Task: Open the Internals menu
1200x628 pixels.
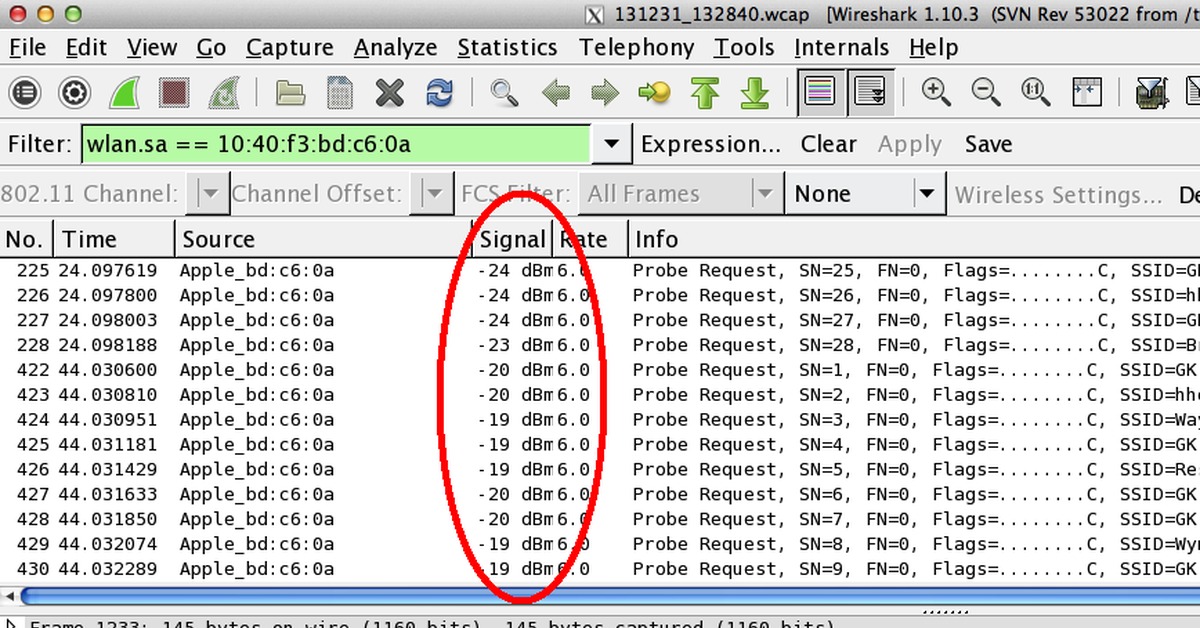Action: pos(841,47)
